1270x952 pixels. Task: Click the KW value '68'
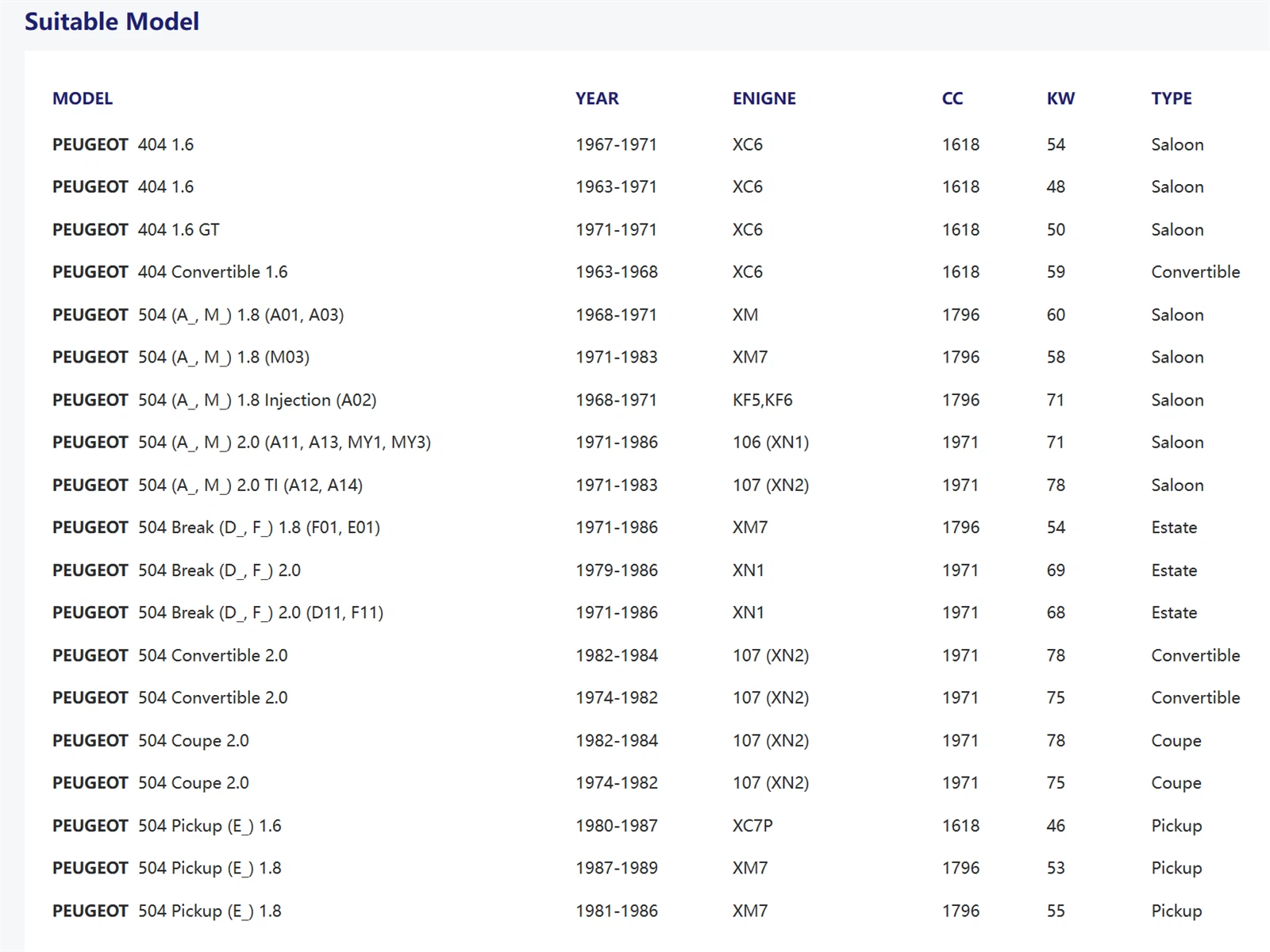(1056, 612)
